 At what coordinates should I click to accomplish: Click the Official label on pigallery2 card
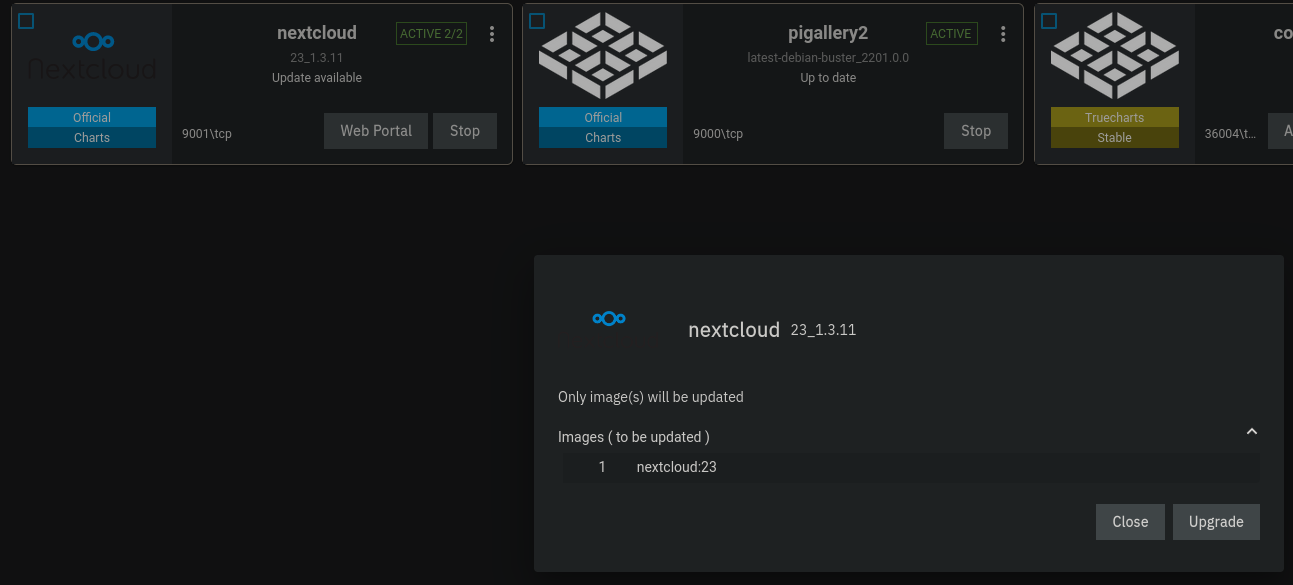603,117
